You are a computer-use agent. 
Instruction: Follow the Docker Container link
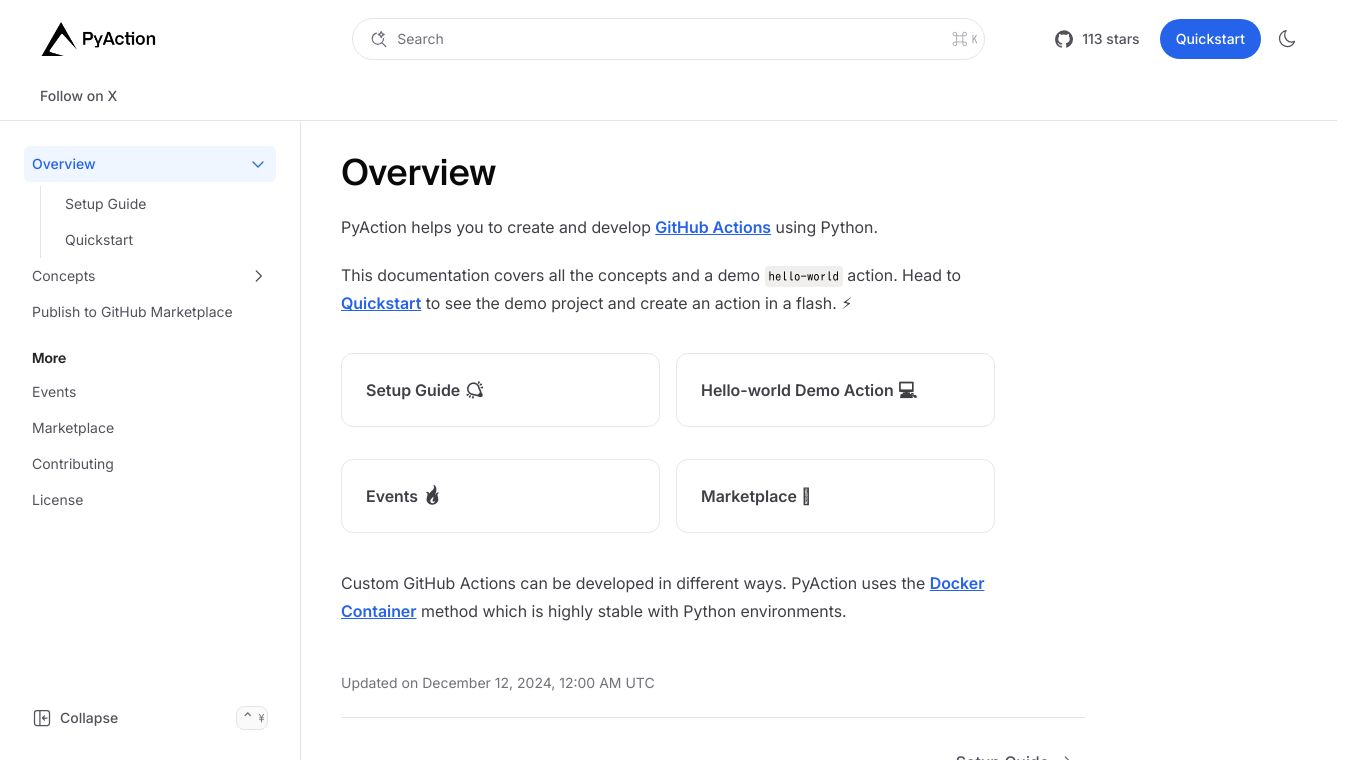tap(956, 583)
